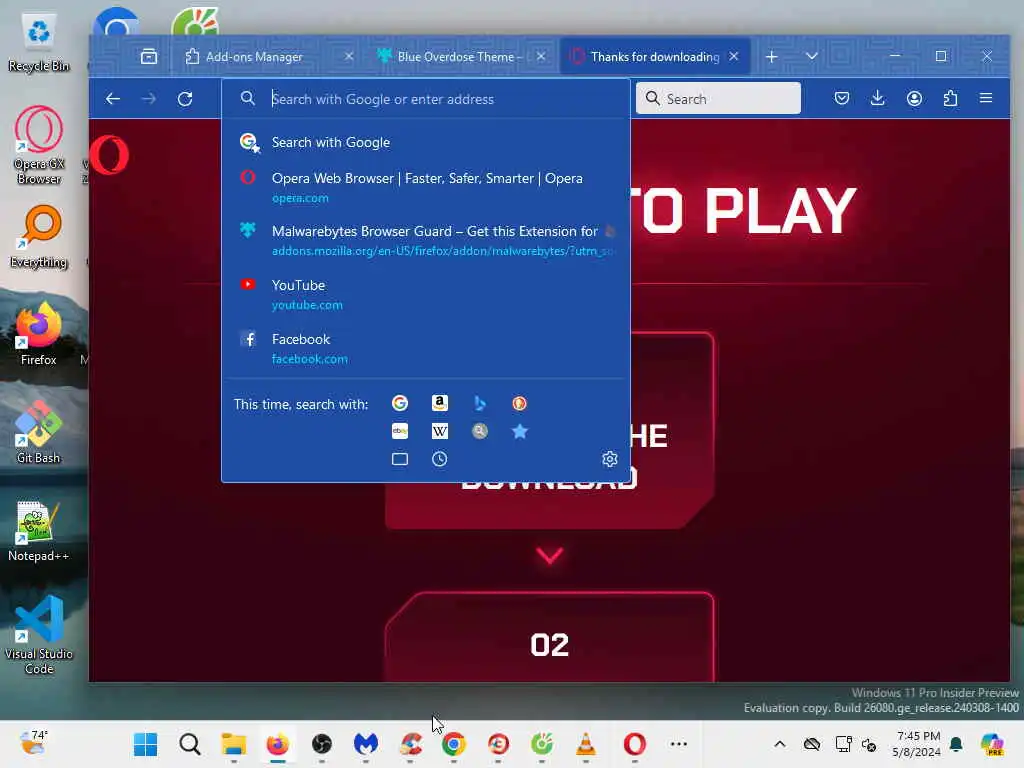Search this time with Bing

click(x=480, y=404)
